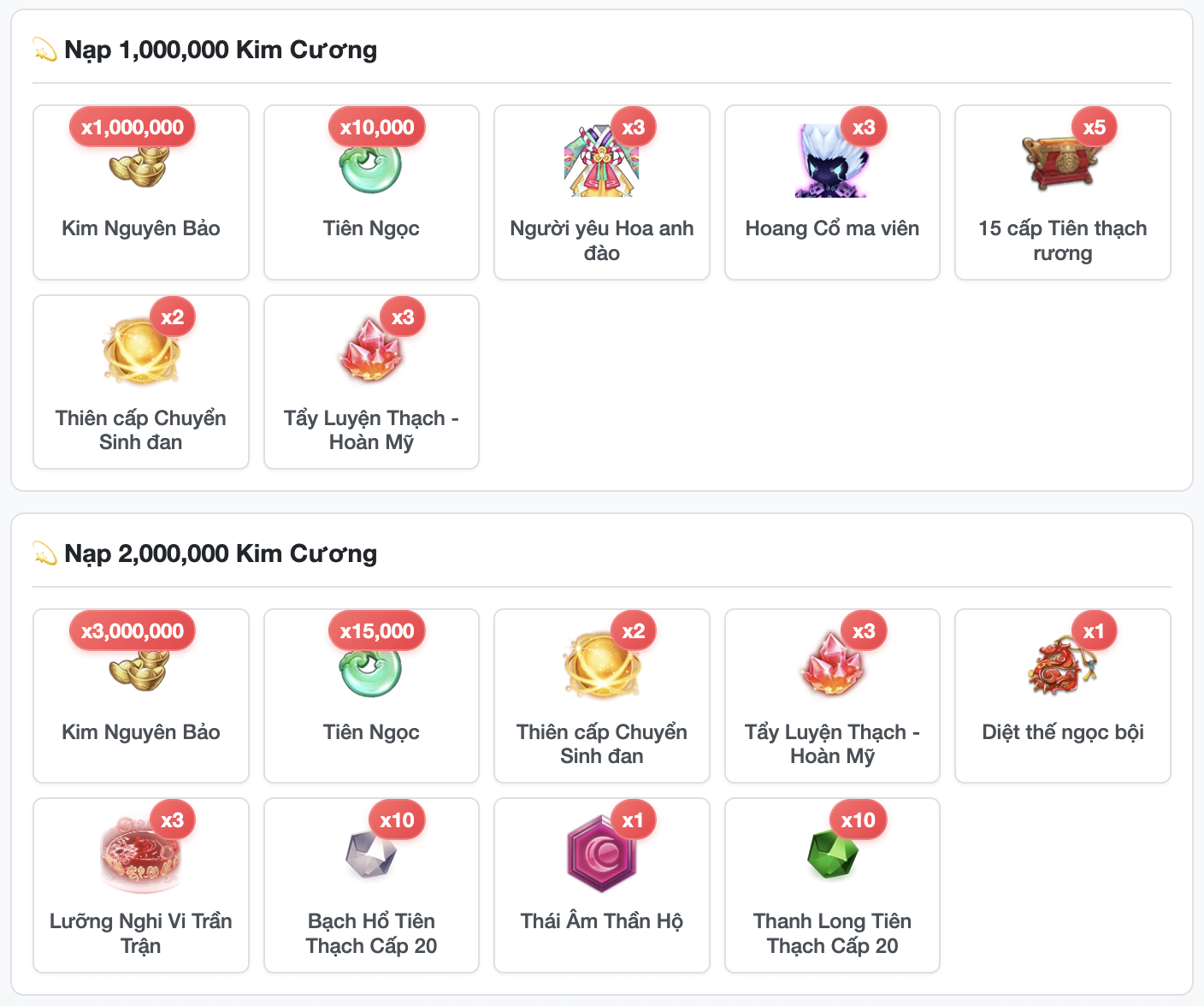Select the Bạch Hổ Tiên Thạch Cấp 20 gem
1204x1006 pixels.
371,854
